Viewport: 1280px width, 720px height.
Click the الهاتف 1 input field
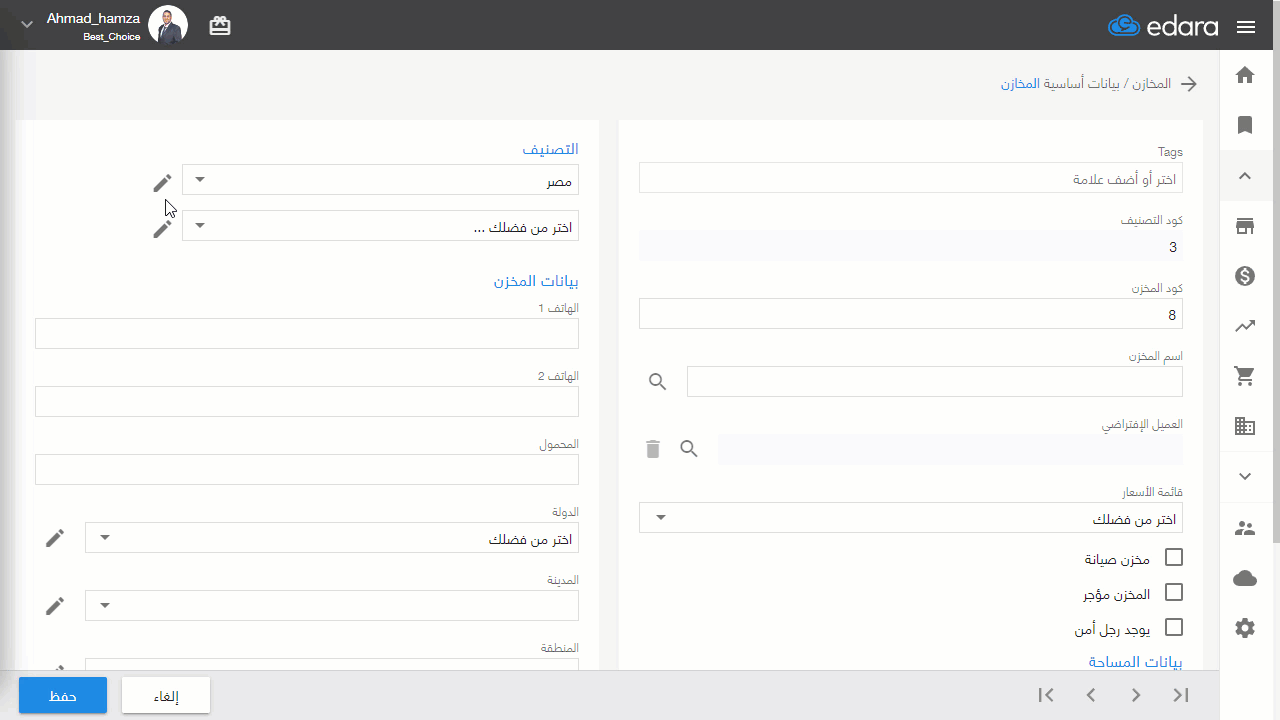[307, 334]
